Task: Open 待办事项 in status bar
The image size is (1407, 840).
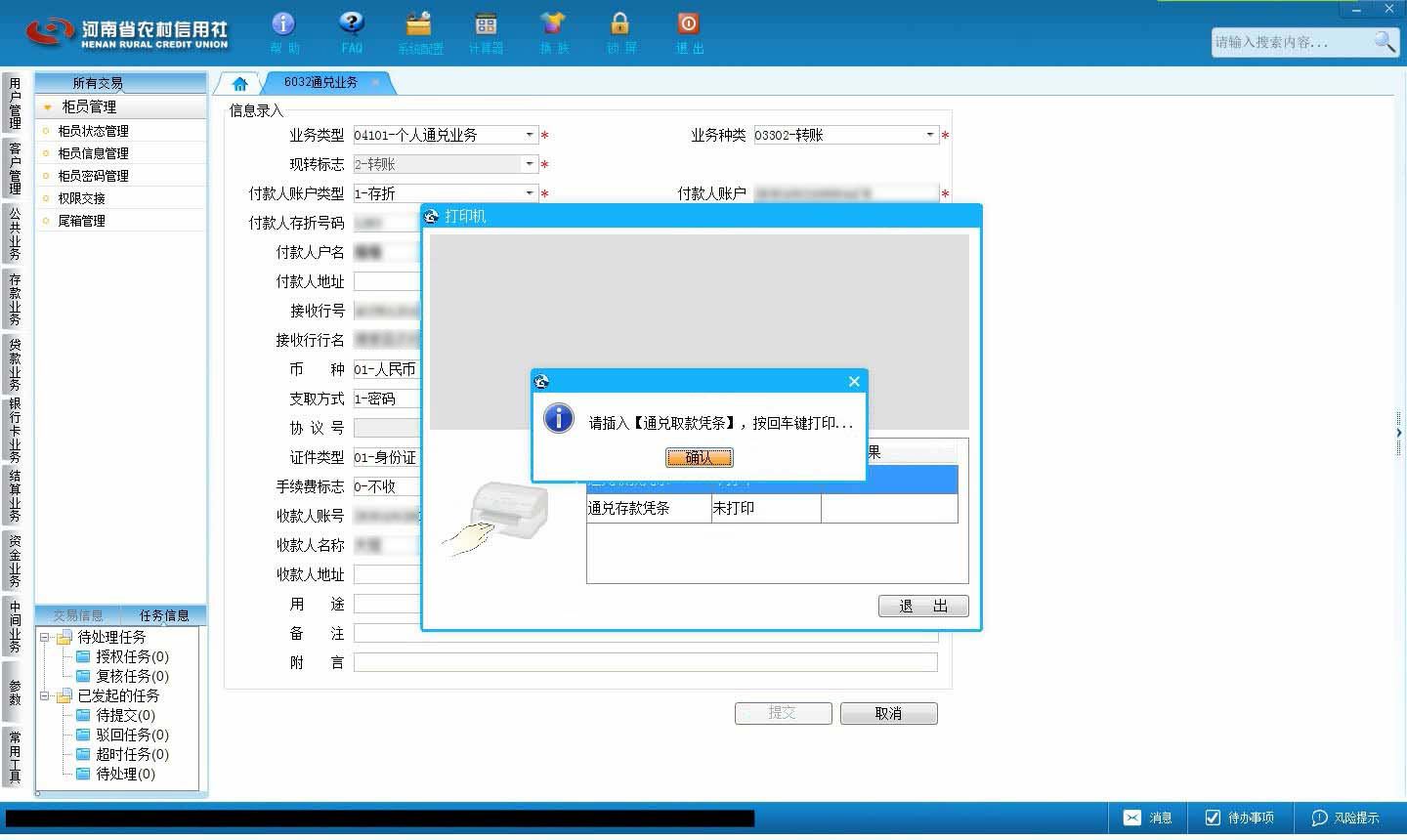Action: click(x=1240, y=818)
